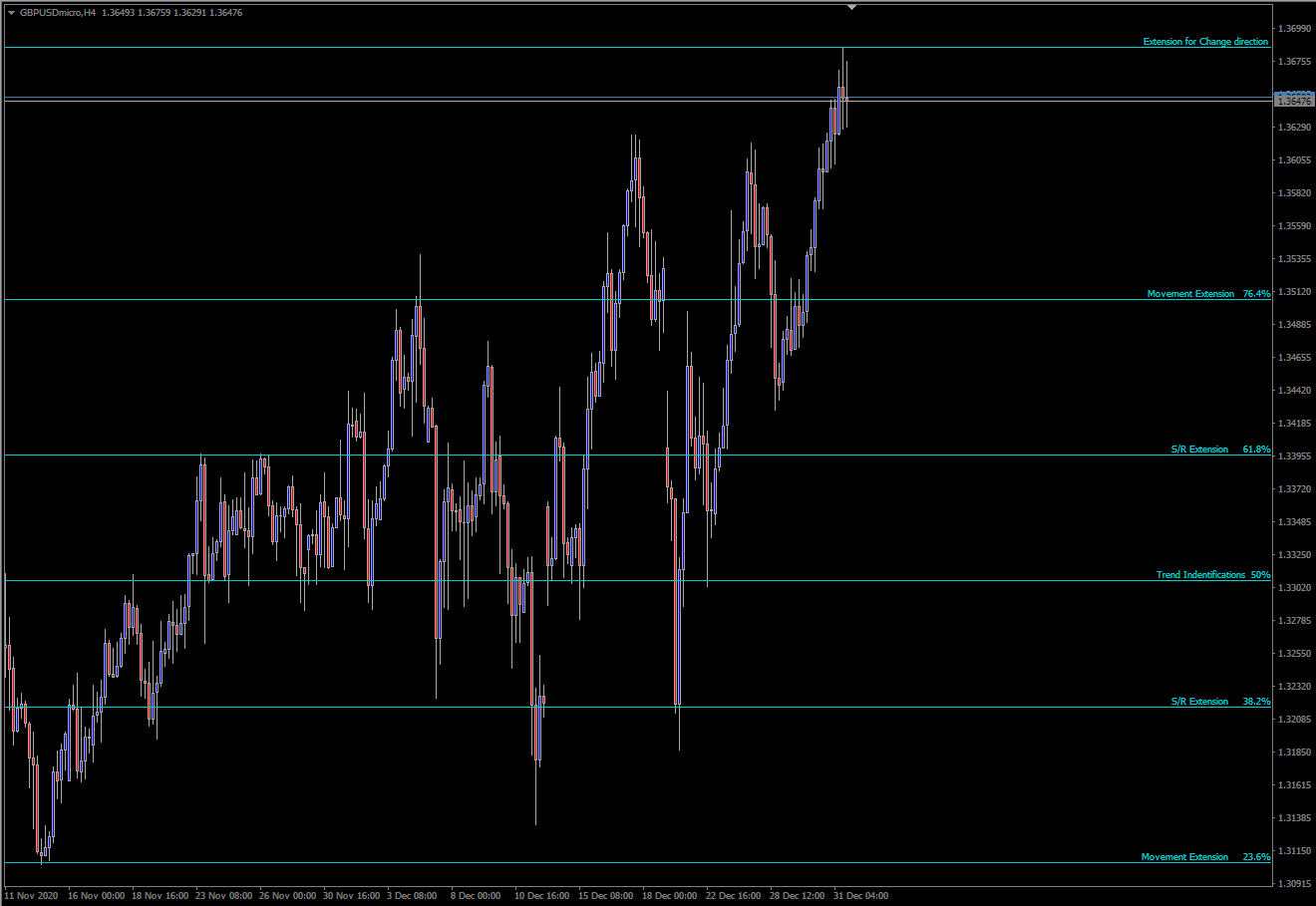Click the 1.31150 price axis label
Screen dimensions: 1316x906
pos(1293,851)
